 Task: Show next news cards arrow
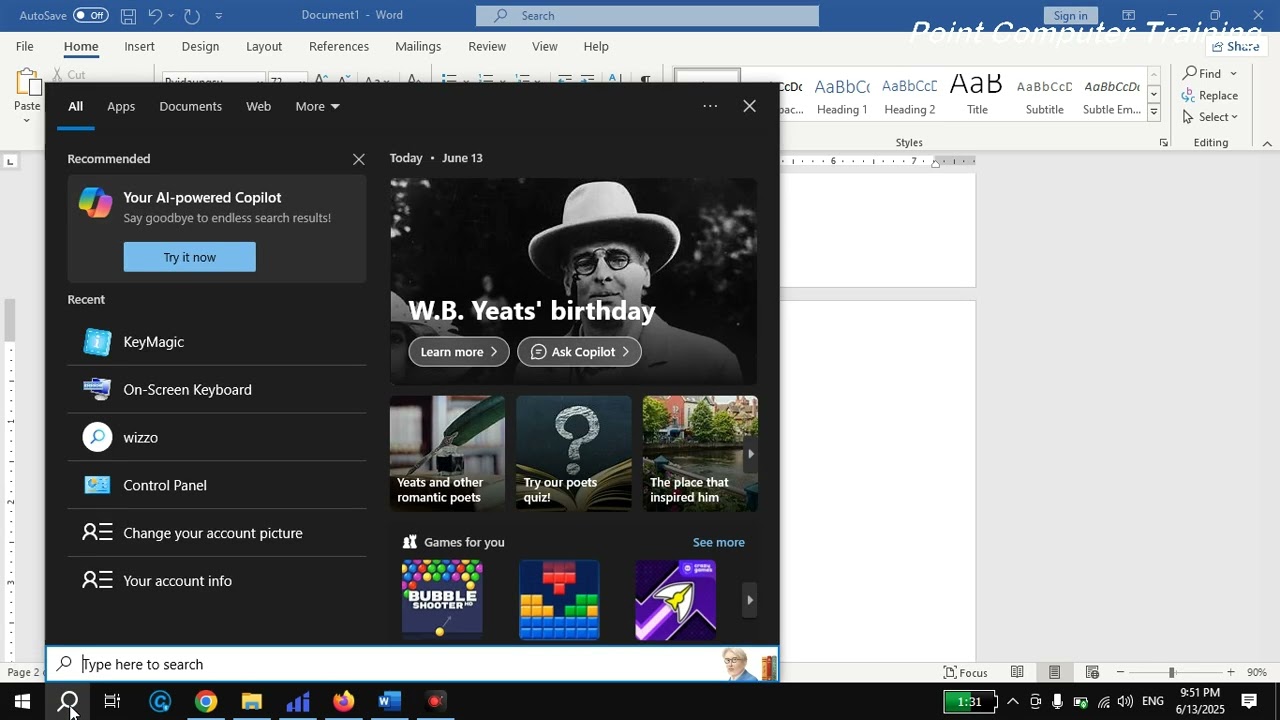pyautogui.click(x=750, y=454)
